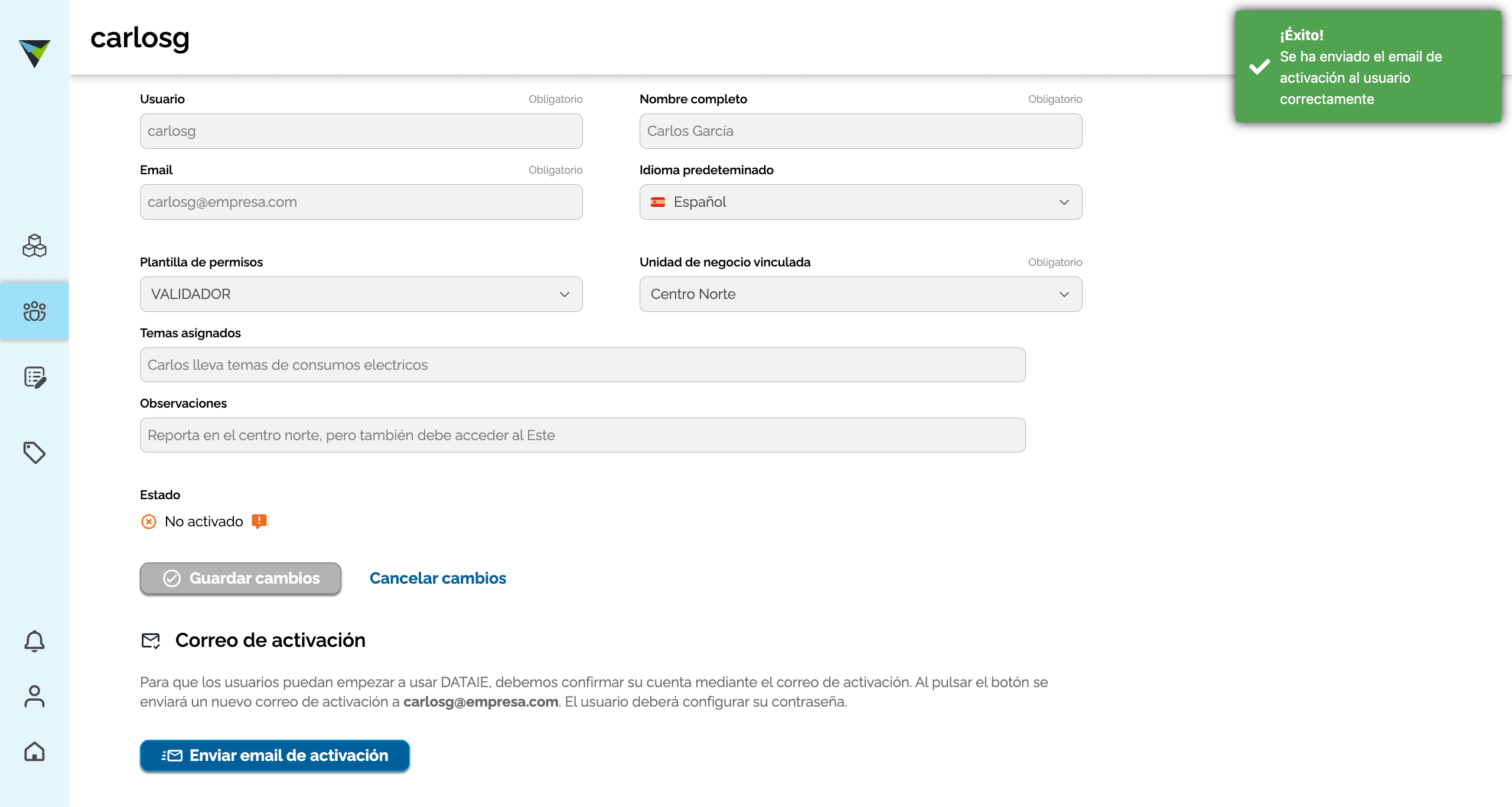The width and height of the screenshot is (1512, 807).
Task: Click the Nombre completo input field
Action: [x=861, y=131]
